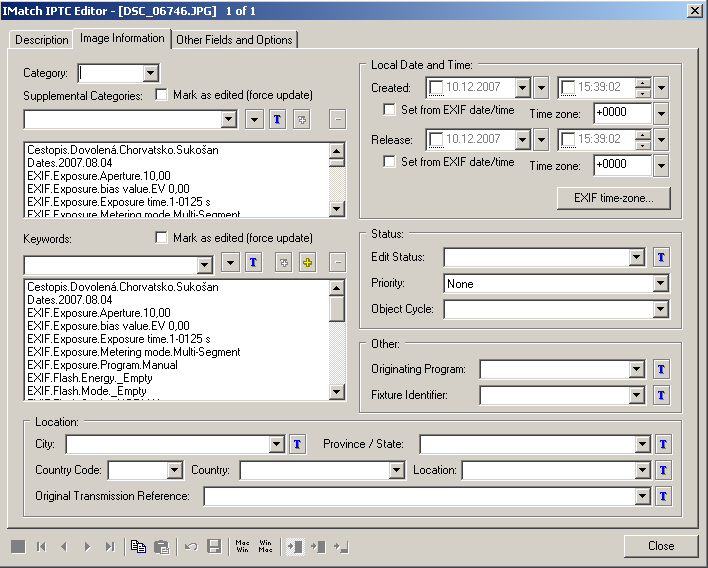Click gray add icon in Keywords row
This screenshot has width=708, height=568.
tap(284, 262)
